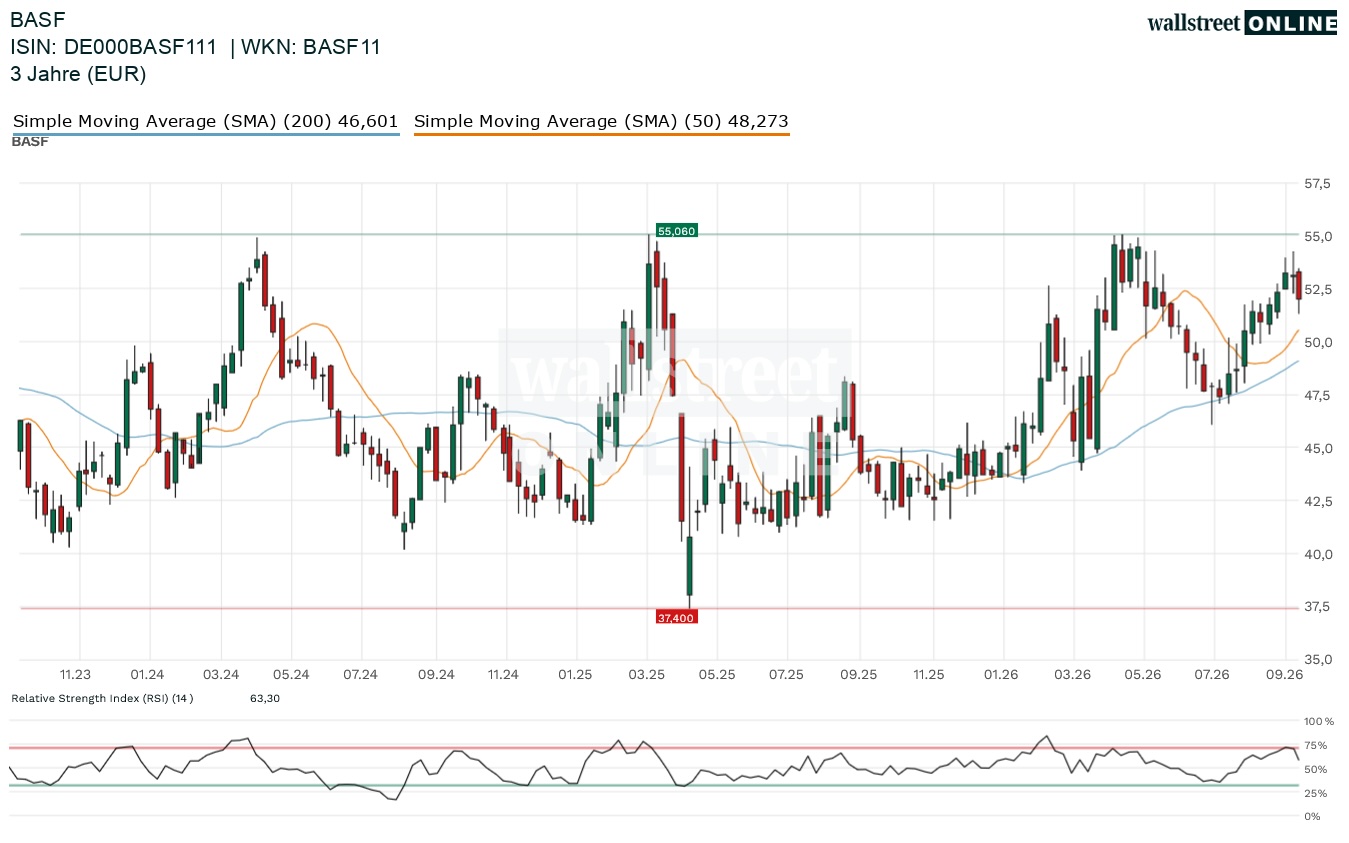Select the SMA (200) 46,601 legend entry
This screenshot has height=843, width=1349.
(x=206, y=121)
